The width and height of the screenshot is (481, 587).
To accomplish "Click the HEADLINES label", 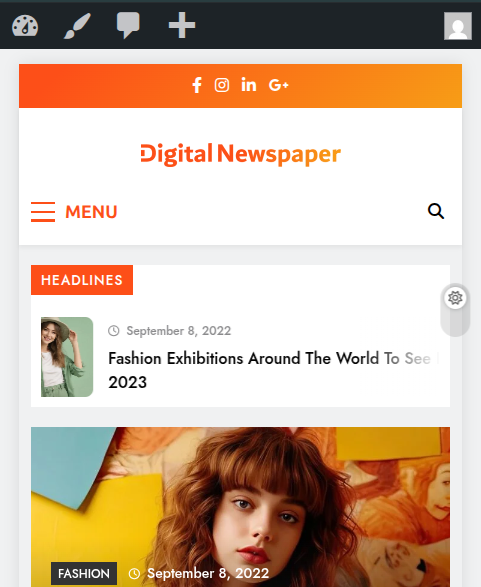I will [x=82, y=280].
